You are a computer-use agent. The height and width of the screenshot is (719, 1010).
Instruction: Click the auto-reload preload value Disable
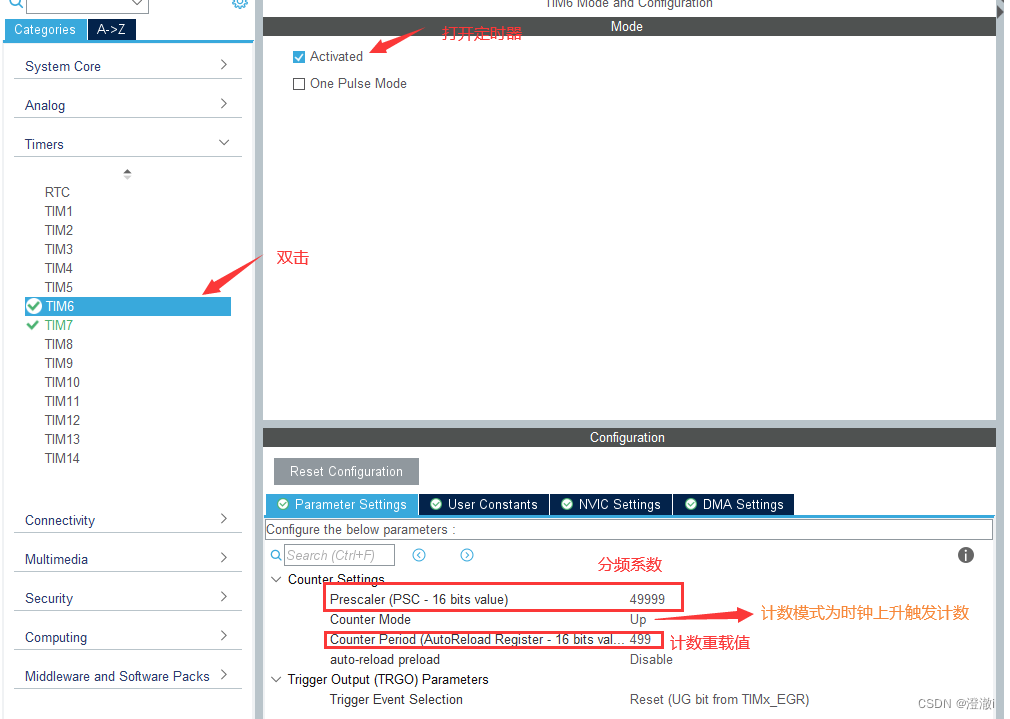click(x=651, y=660)
